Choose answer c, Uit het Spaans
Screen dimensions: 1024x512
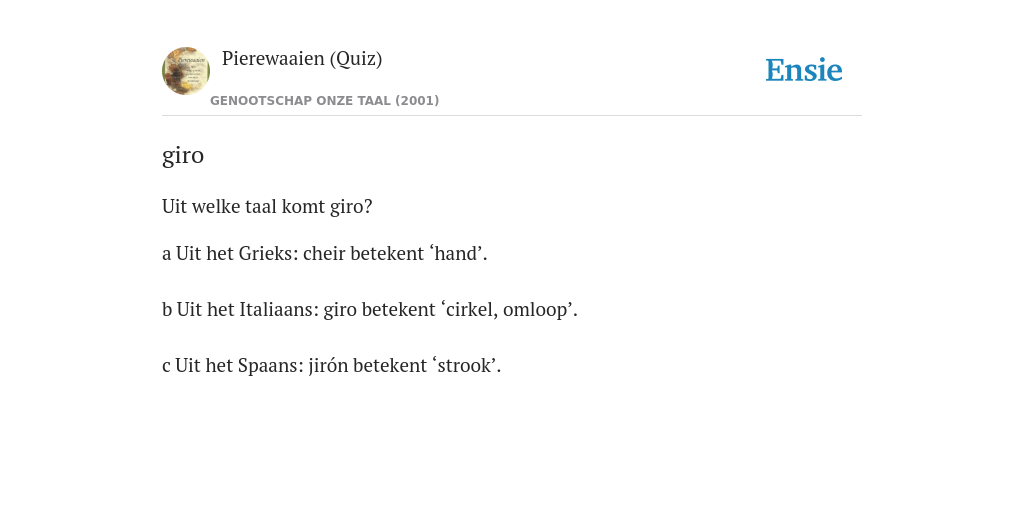click(x=331, y=365)
